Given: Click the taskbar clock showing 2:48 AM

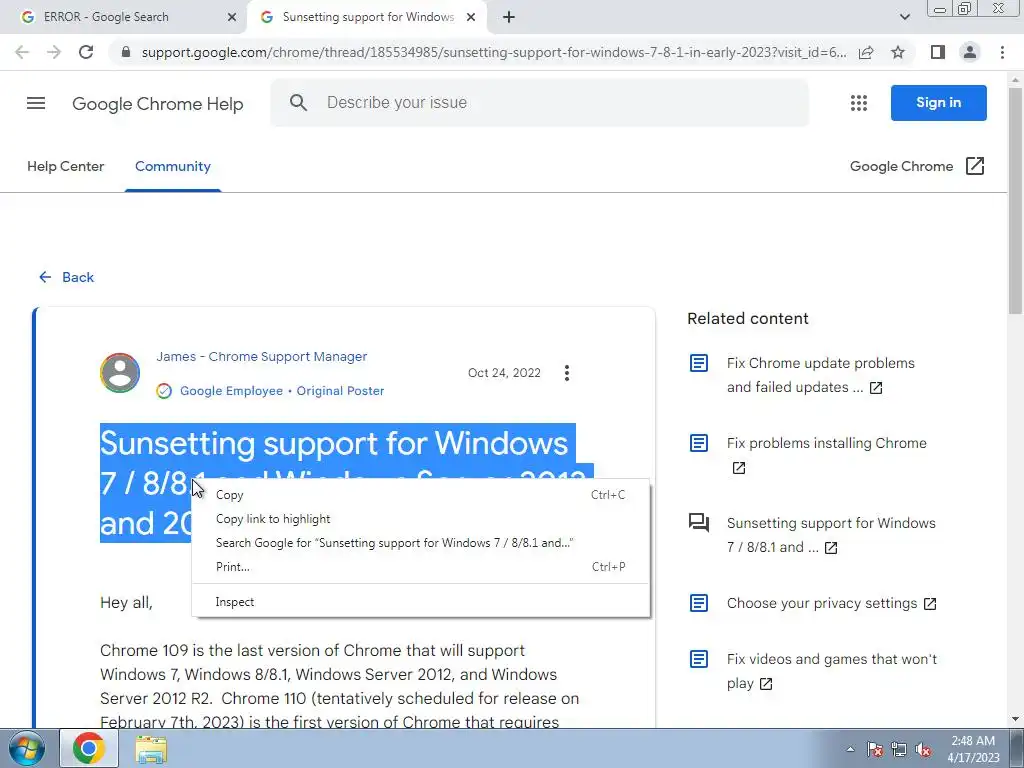Looking at the screenshot, I should [x=973, y=749].
